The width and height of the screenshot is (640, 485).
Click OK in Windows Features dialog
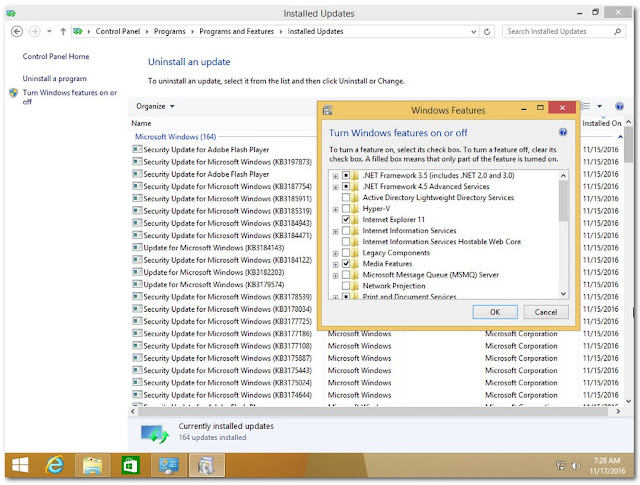(495, 312)
